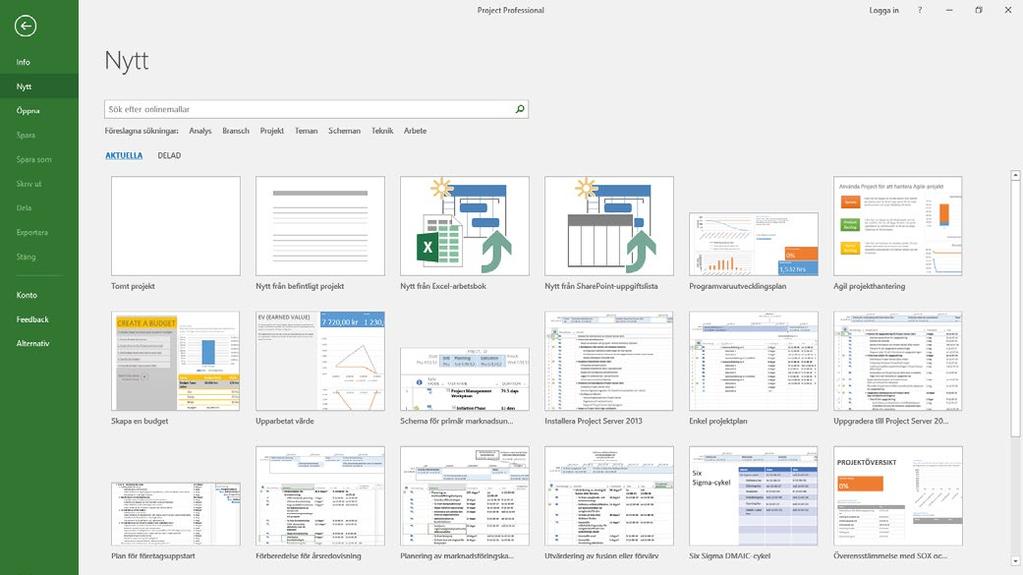1023x575 pixels.
Task: Open Överensstämmelse med SOX template
Action: point(898,496)
